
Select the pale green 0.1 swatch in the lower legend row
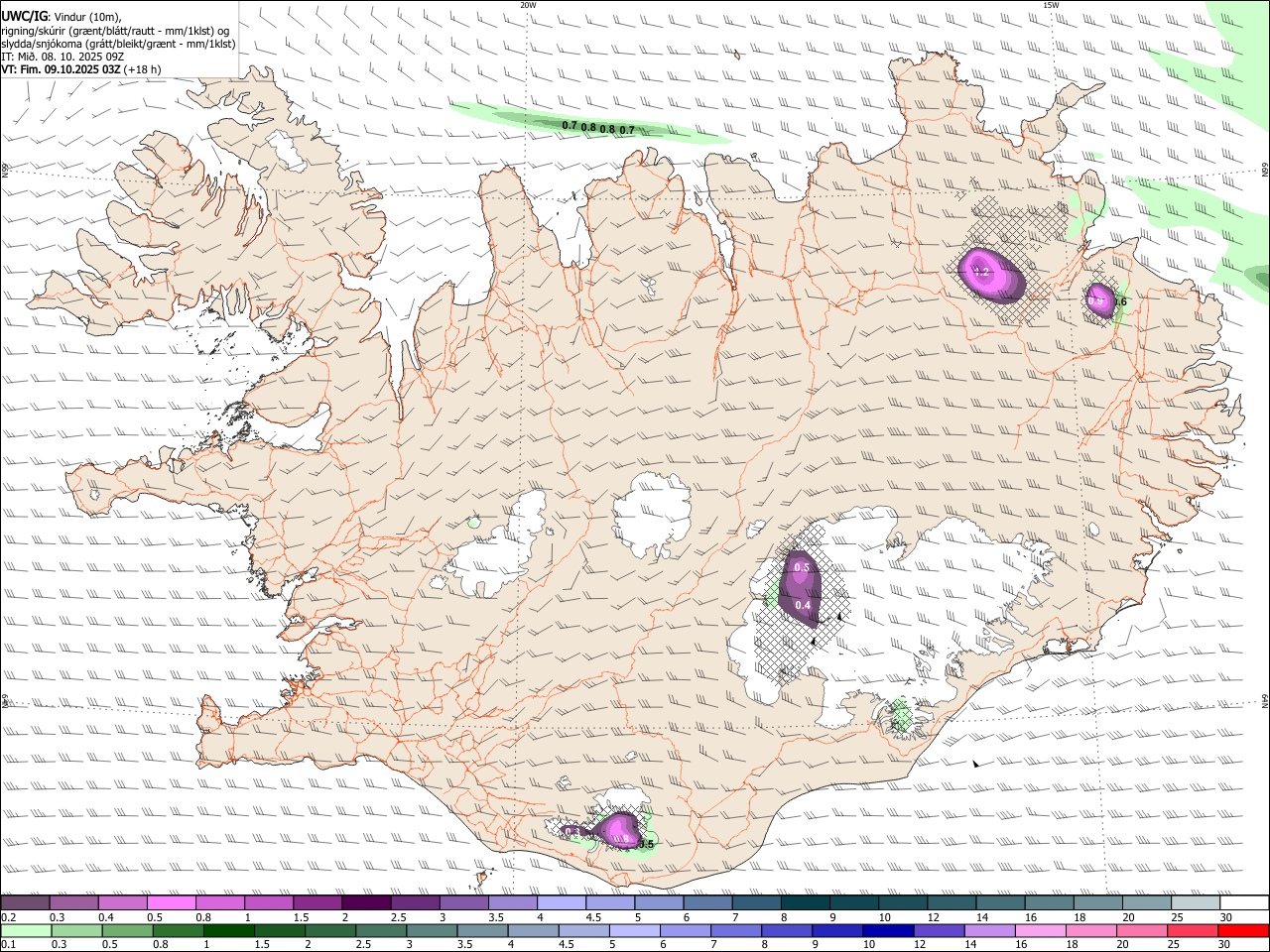point(26,931)
